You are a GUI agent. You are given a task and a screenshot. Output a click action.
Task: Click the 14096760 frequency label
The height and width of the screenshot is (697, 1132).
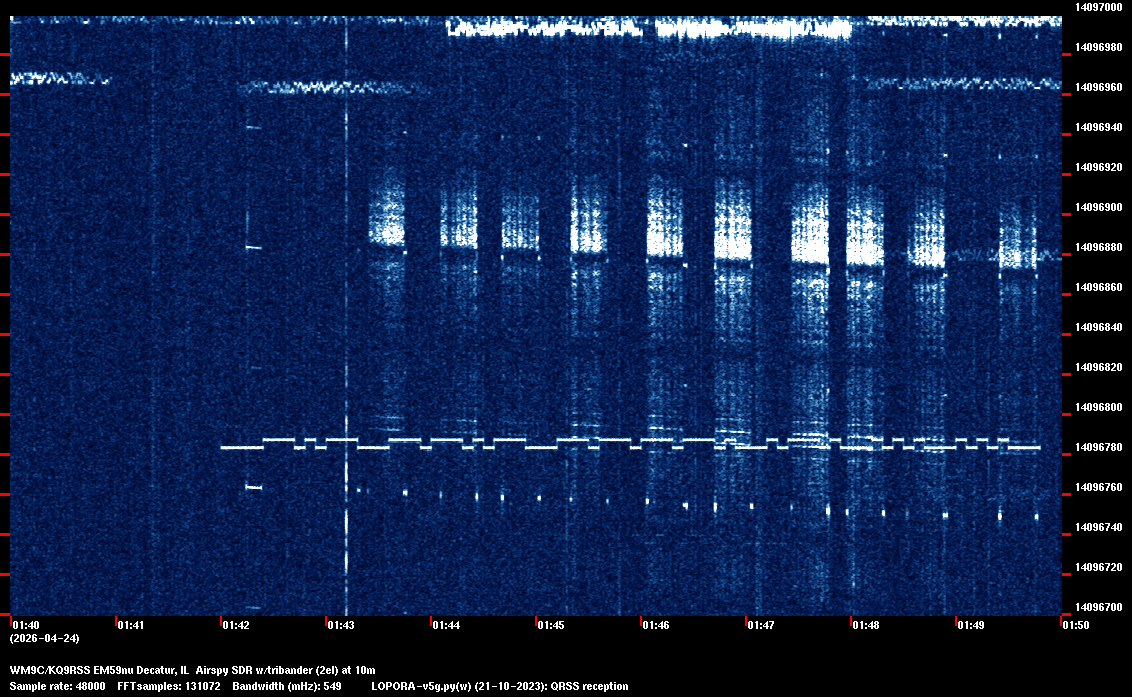click(1099, 487)
